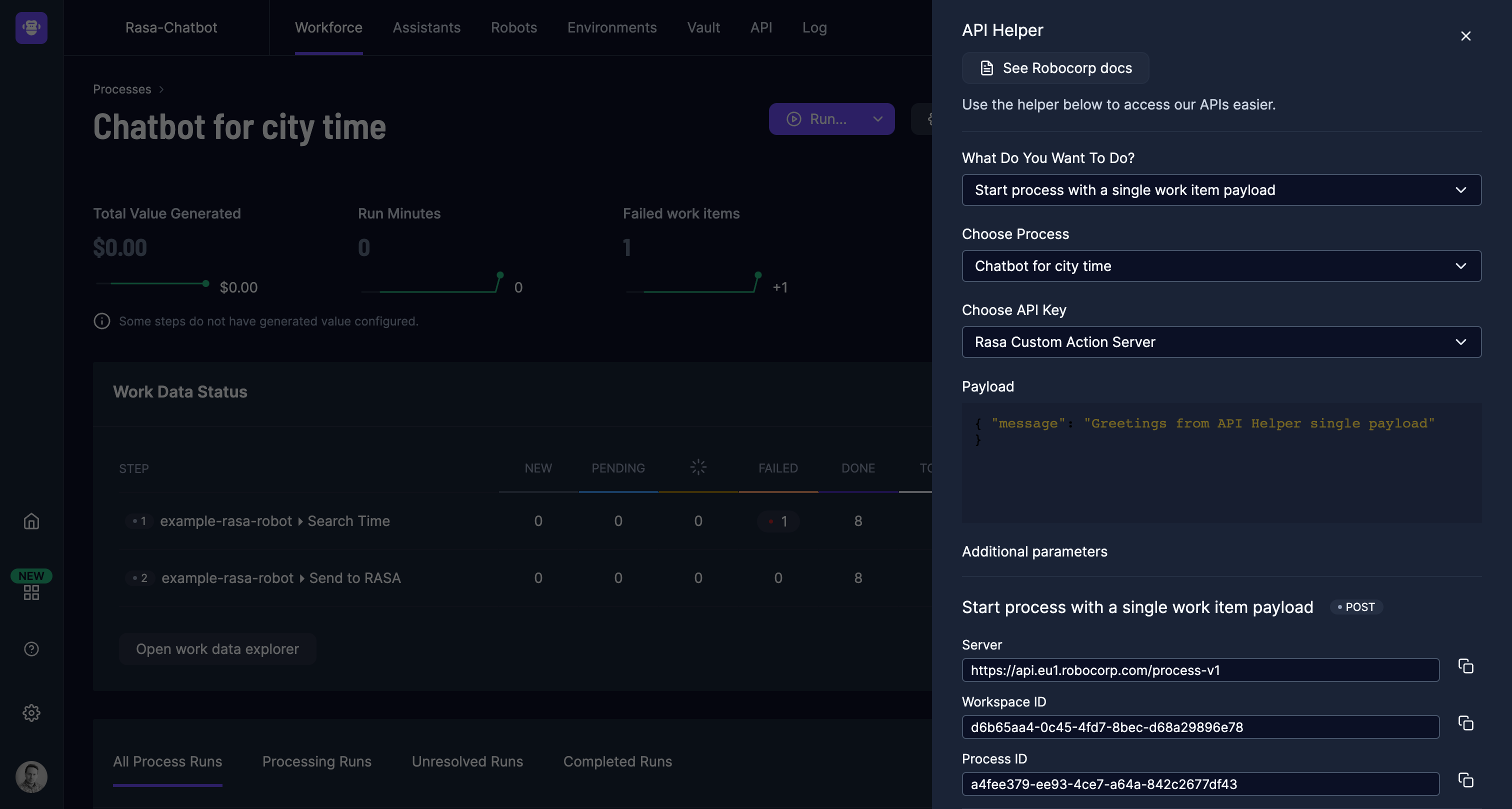Click the Run Minutes sparkline chart
Viewport: 1512px width, 809px height.
pos(432,282)
